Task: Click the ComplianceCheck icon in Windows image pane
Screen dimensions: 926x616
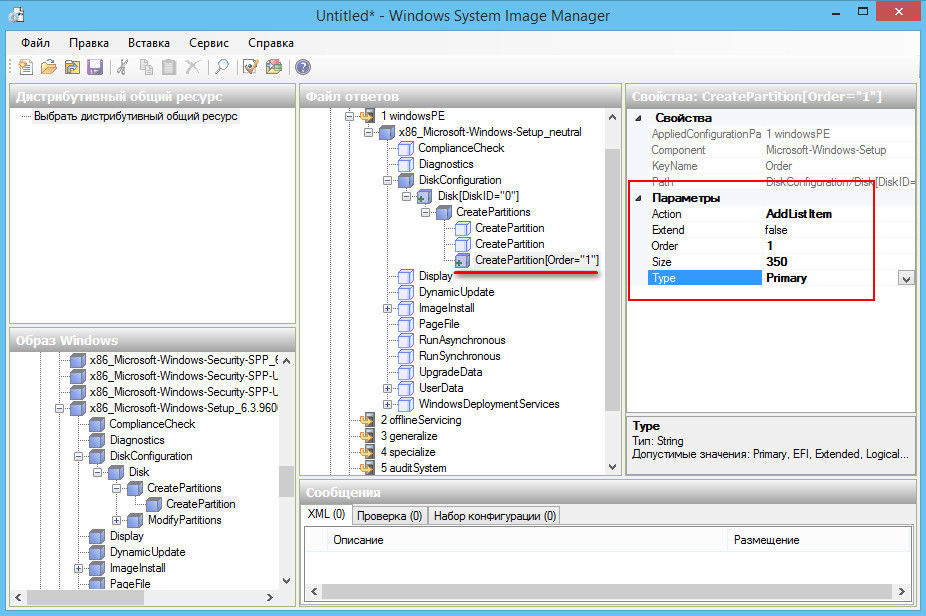Action: click(97, 424)
